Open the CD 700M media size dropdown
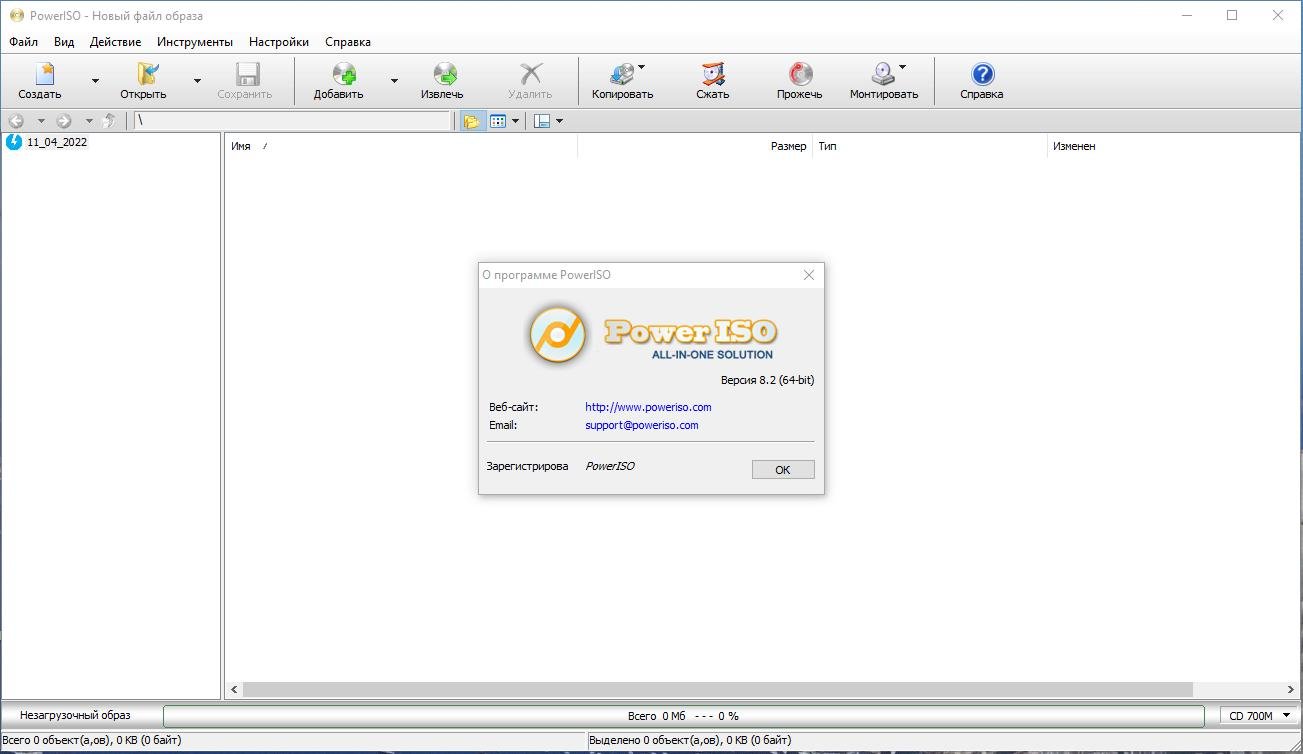 (x=1260, y=716)
